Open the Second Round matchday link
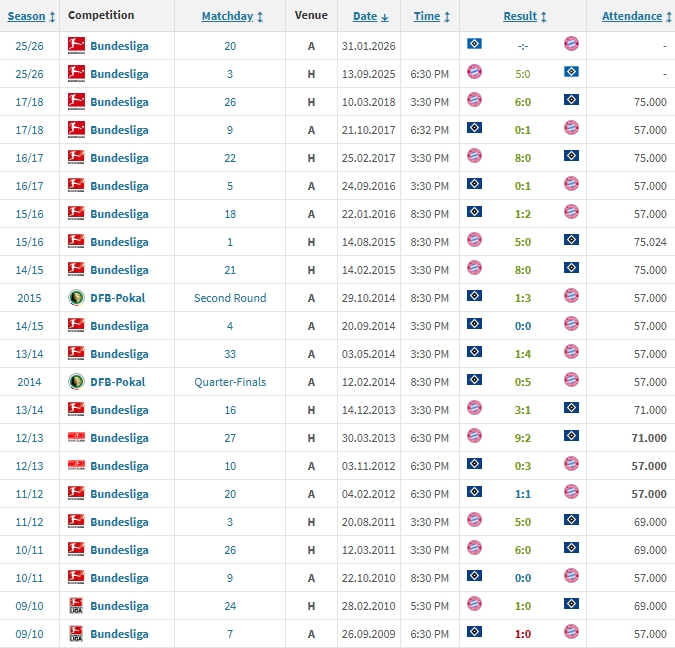Screen dimensions: 675x648 230,297
